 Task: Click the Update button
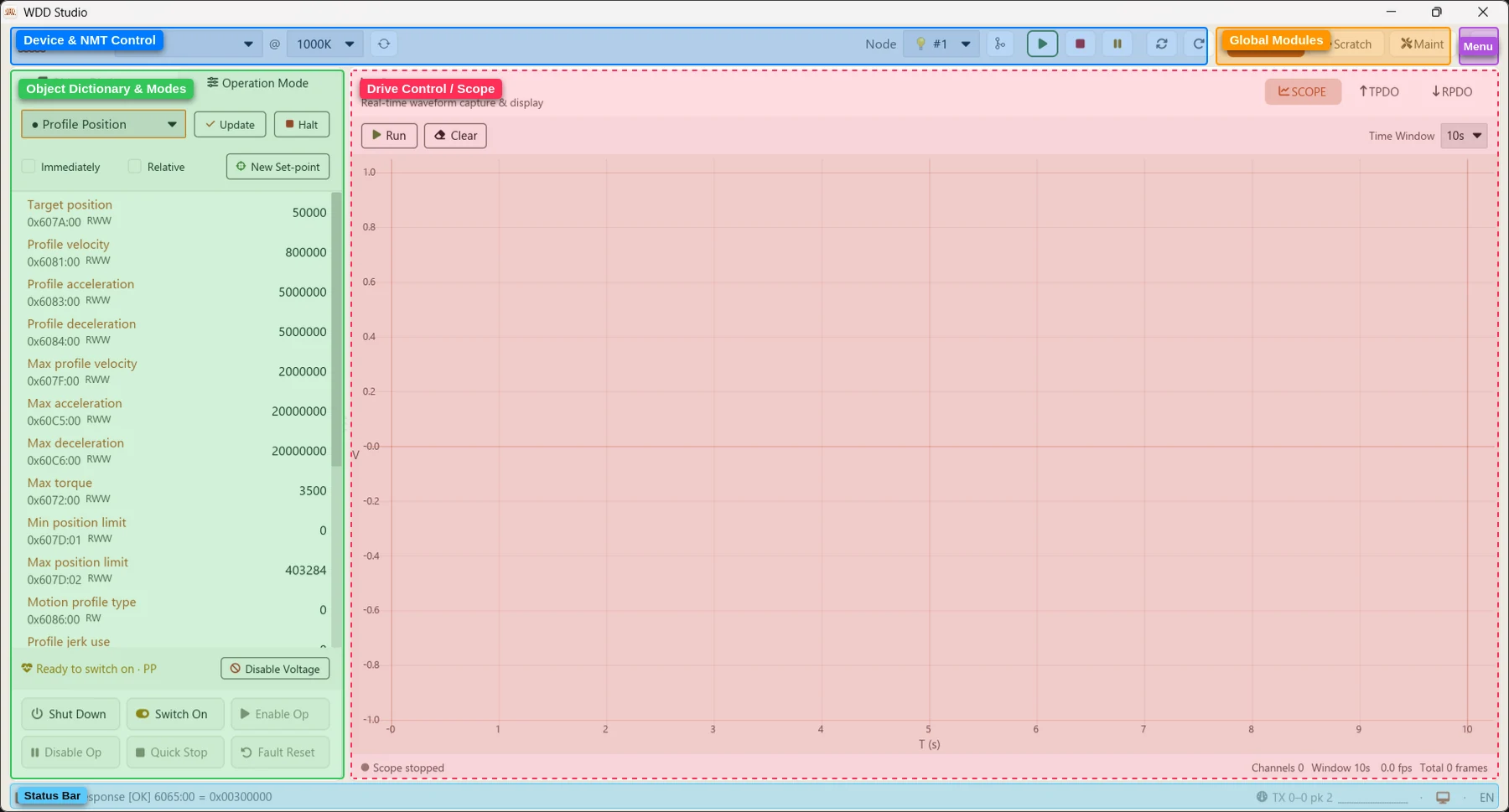point(230,124)
